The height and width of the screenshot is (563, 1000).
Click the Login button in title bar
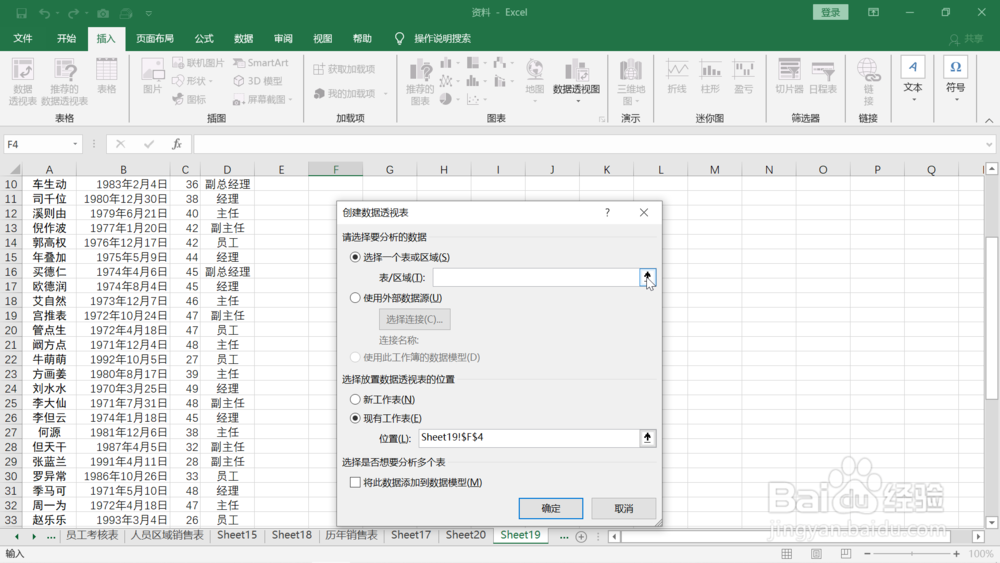pyautogui.click(x=830, y=12)
